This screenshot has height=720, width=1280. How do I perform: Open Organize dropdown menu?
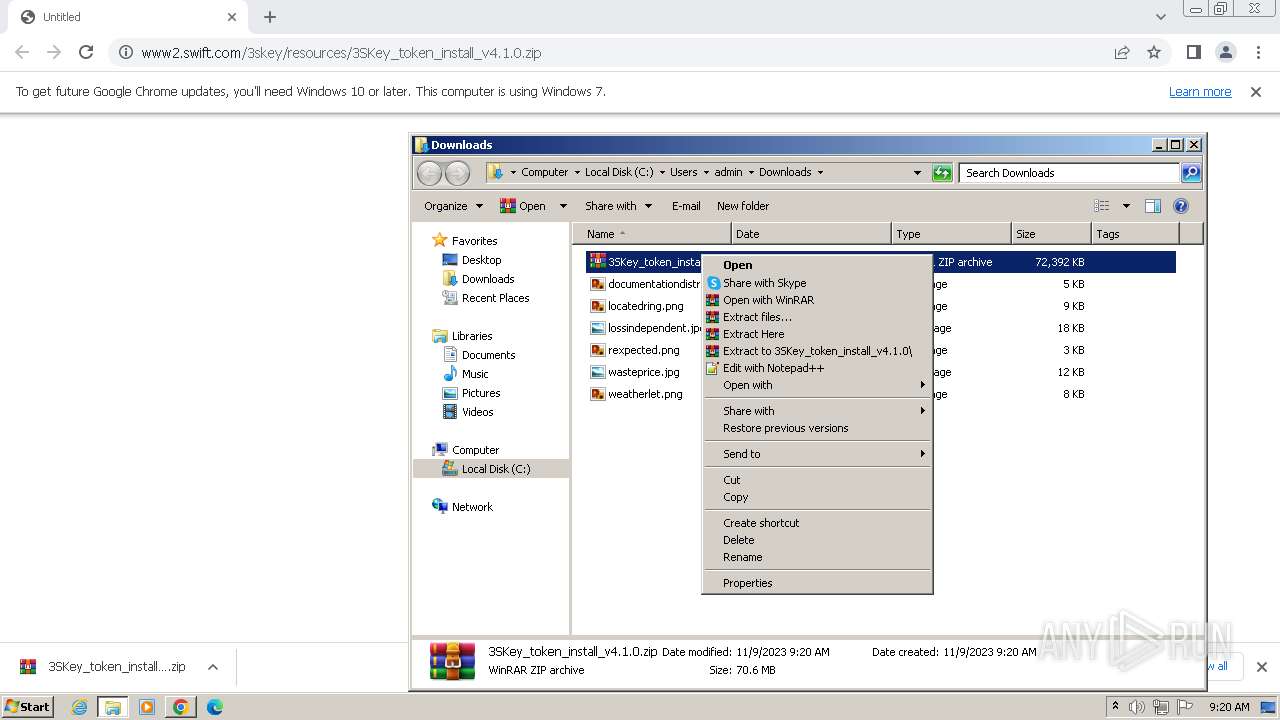pos(453,206)
